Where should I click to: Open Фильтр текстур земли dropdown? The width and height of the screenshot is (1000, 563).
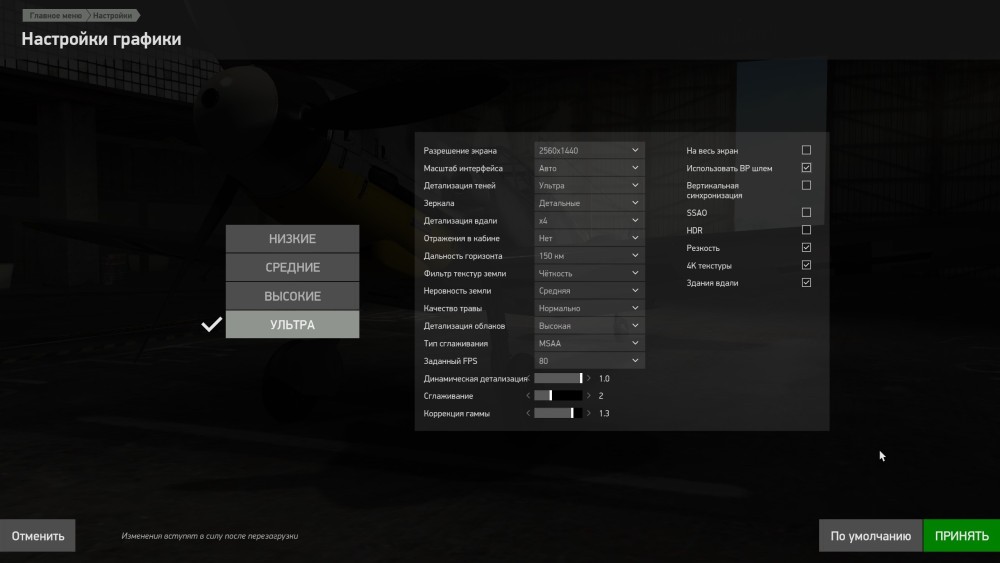coord(589,273)
